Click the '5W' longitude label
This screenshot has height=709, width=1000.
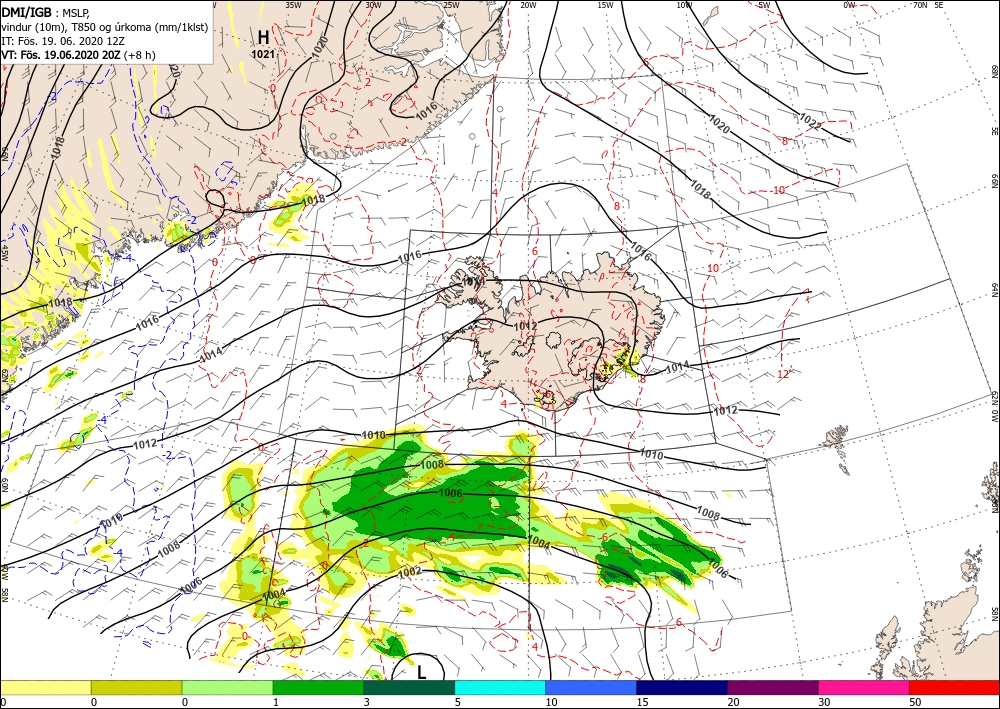[765, 5]
